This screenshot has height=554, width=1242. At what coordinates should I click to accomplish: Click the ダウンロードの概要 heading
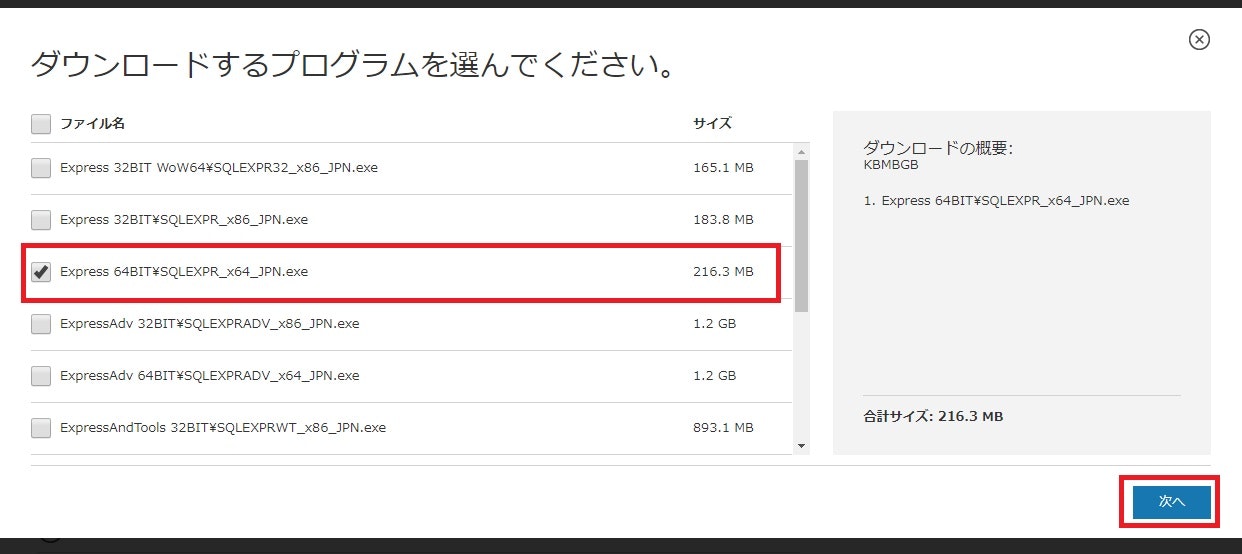pos(938,148)
